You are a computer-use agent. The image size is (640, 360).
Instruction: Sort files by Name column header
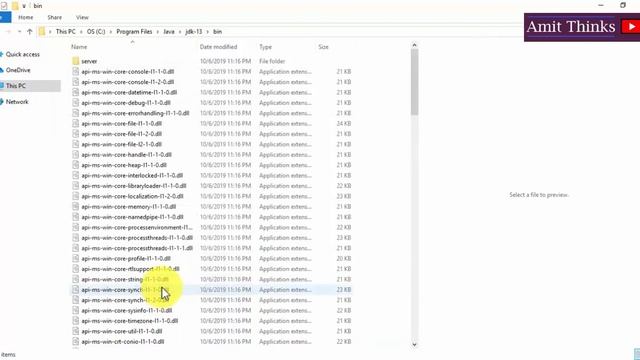[79, 47]
